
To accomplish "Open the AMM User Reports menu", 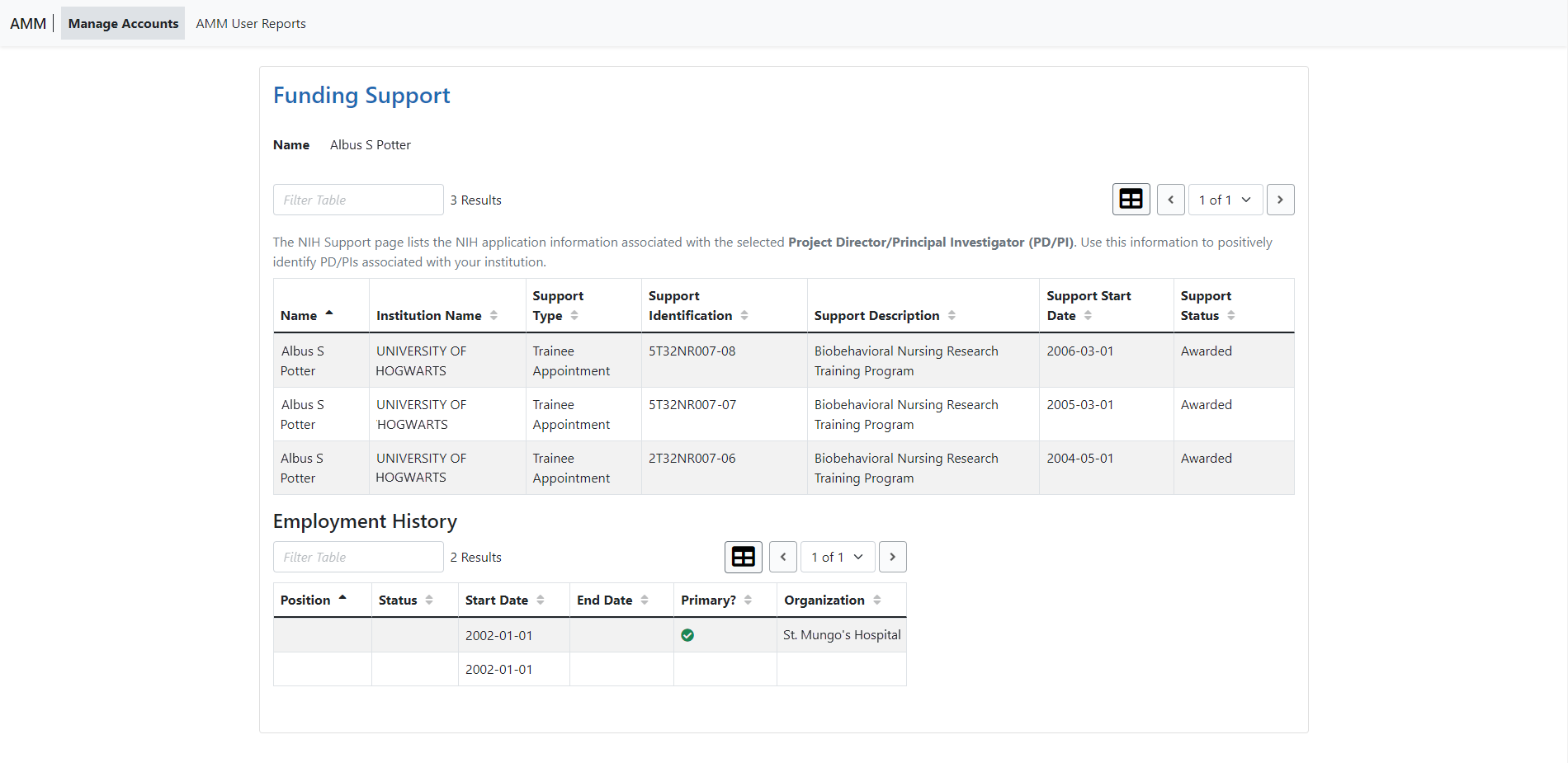I will tap(251, 23).
